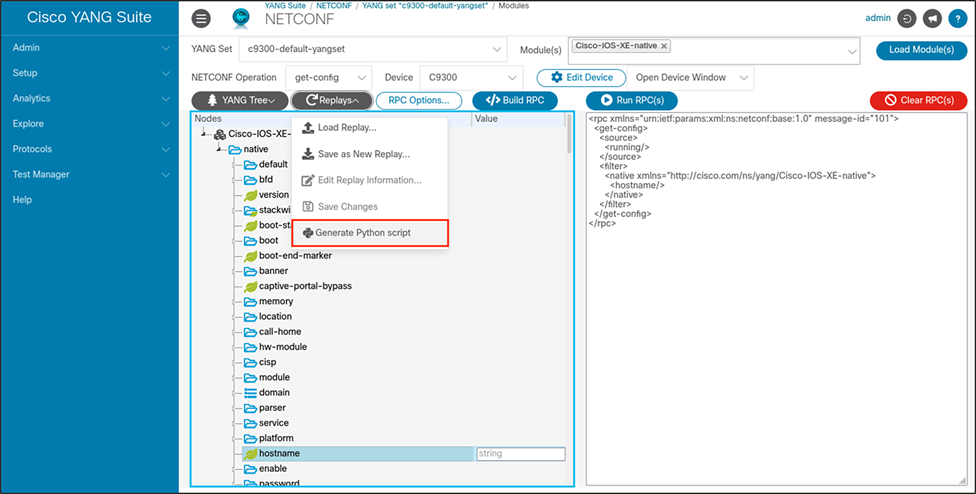
Task: Click the admin user link
Action: point(878,19)
